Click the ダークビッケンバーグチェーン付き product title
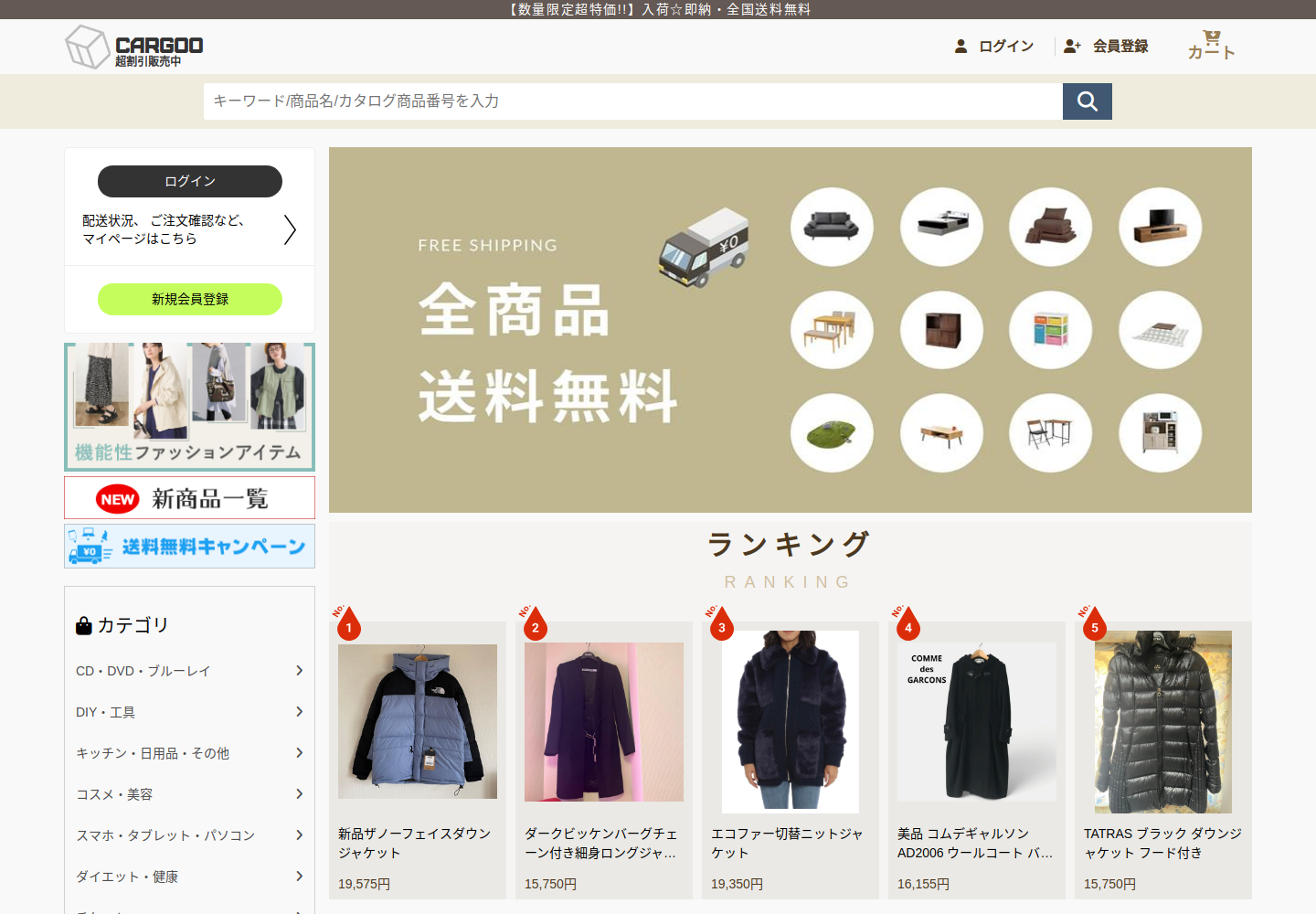Screen dimensions: 1316x914 point(601,843)
